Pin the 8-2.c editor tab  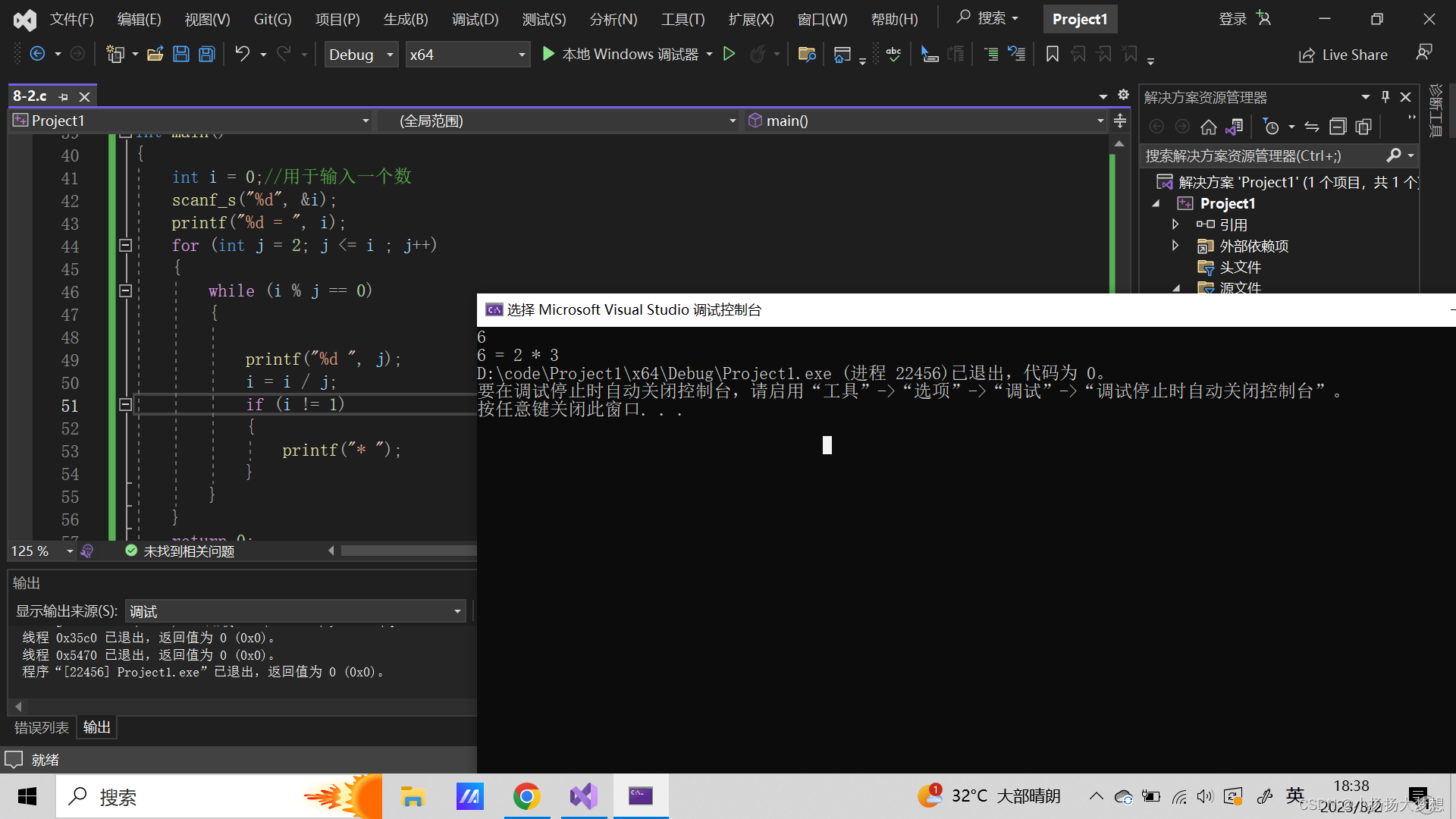click(x=63, y=97)
